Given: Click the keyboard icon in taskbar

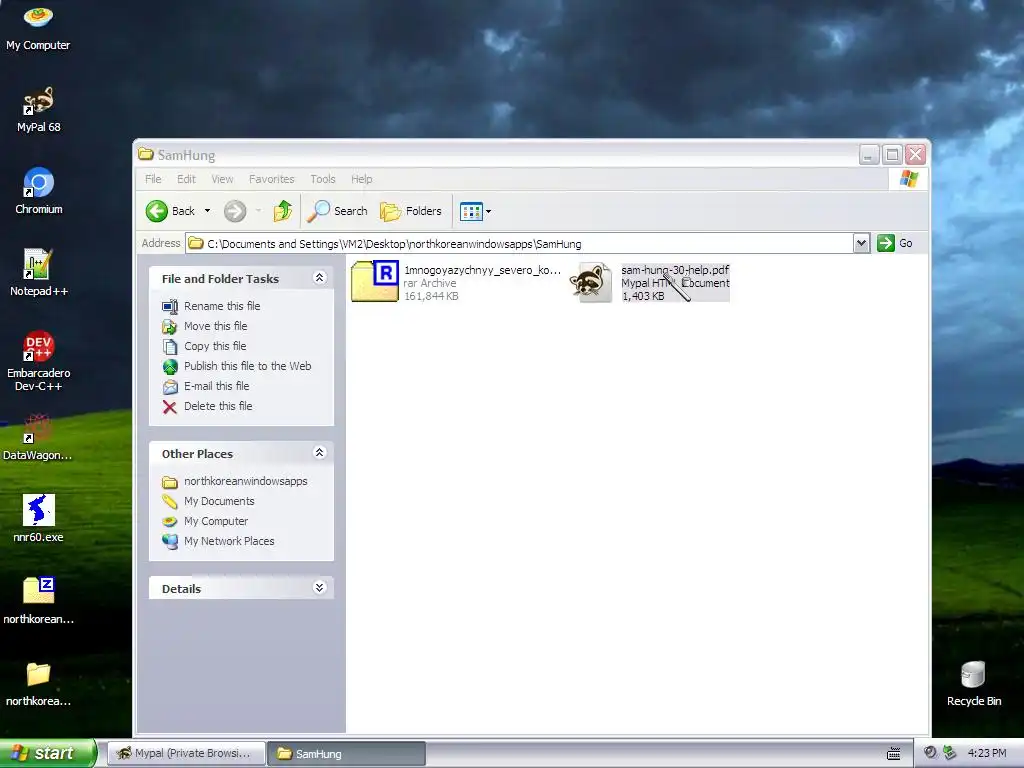Looking at the screenshot, I should click(x=894, y=754).
